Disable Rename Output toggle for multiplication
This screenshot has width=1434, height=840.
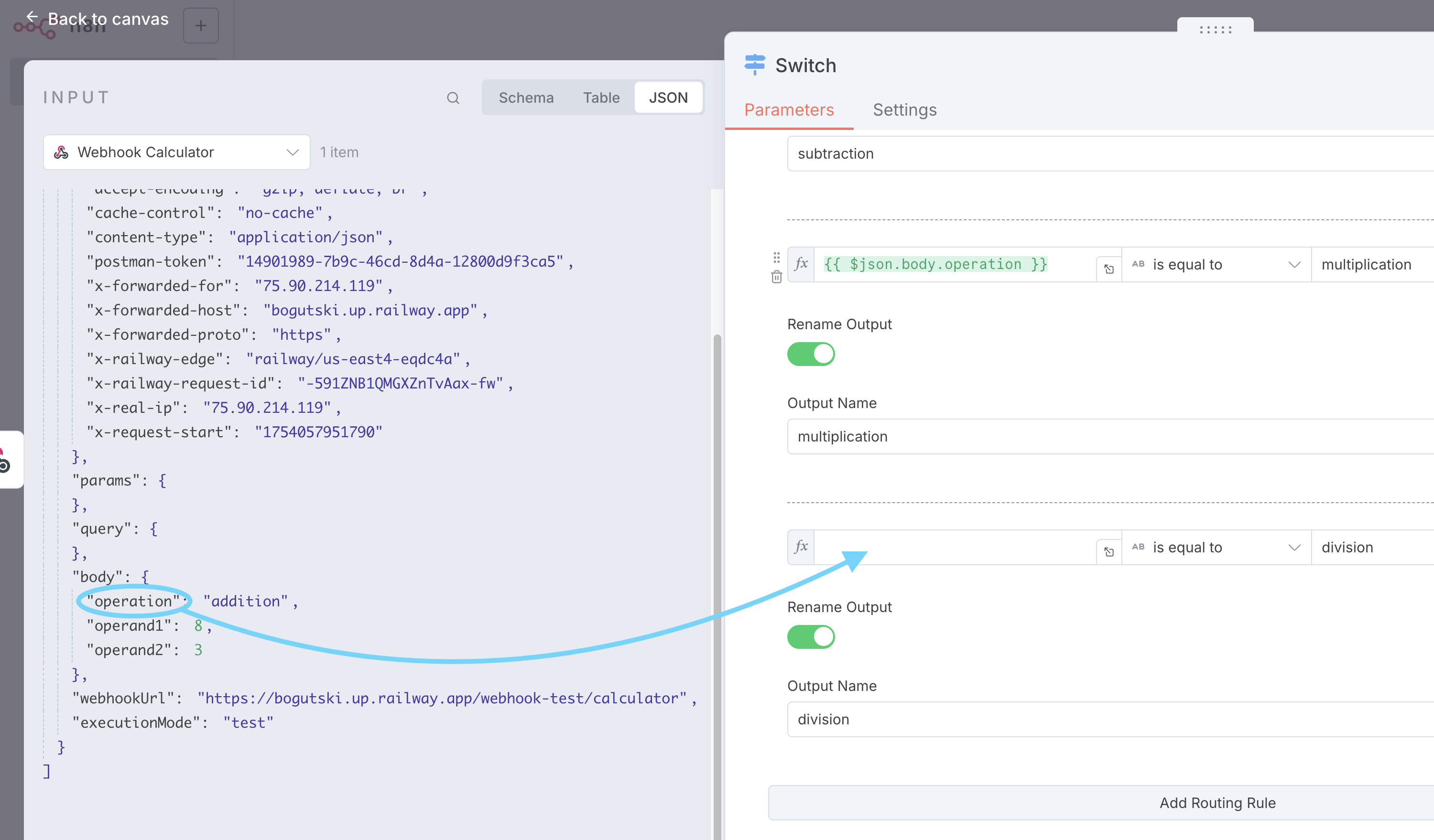[x=811, y=354]
